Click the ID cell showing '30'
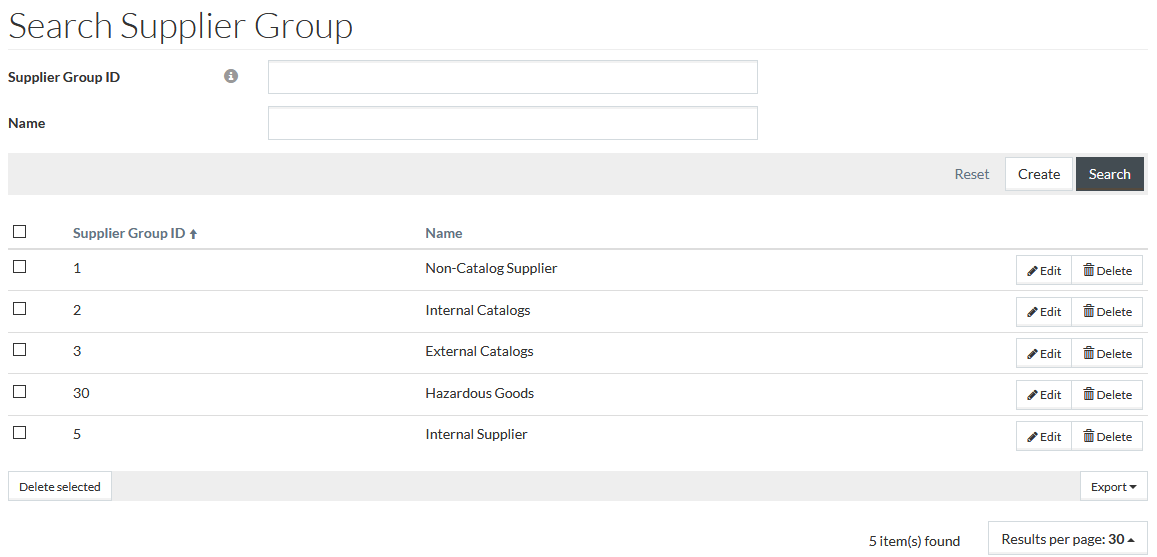Screen dimensions: 1157x557 point(81,394)
